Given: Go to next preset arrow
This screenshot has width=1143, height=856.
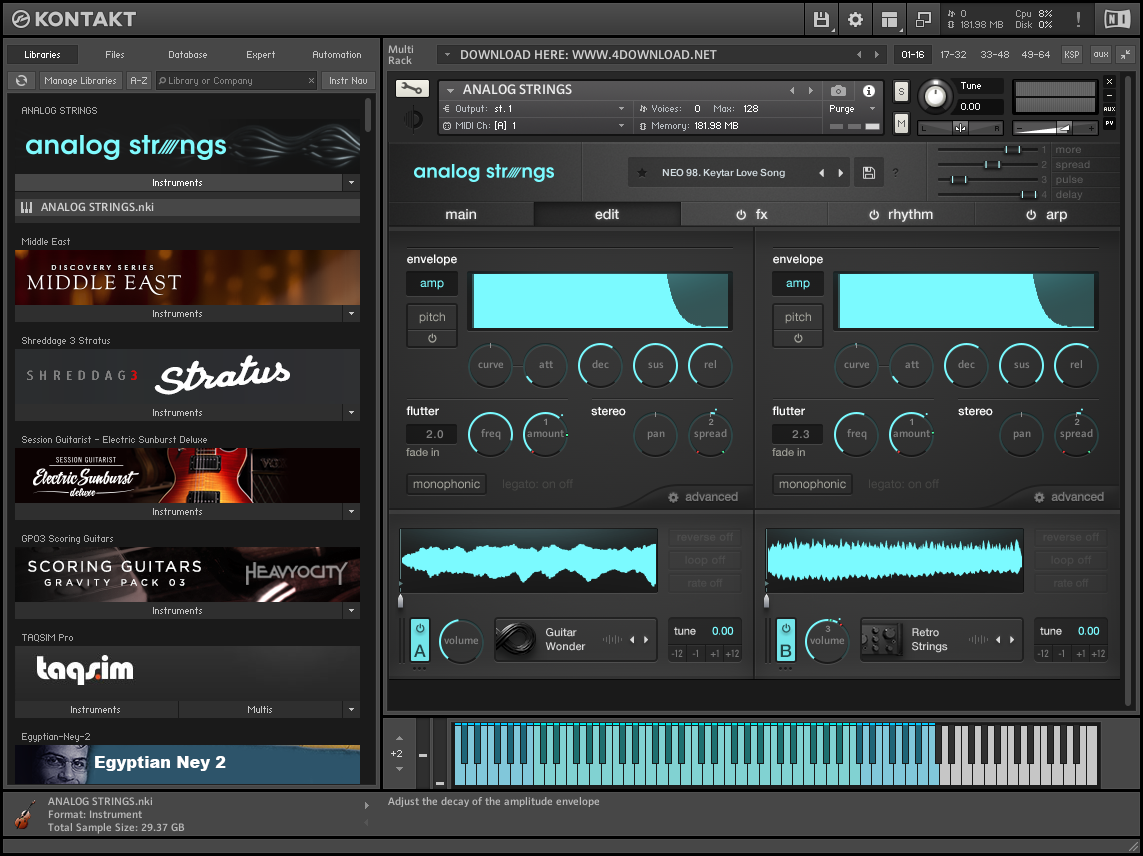Looking at the screenshot, I should pyautogui.click(x=840, y=173).
